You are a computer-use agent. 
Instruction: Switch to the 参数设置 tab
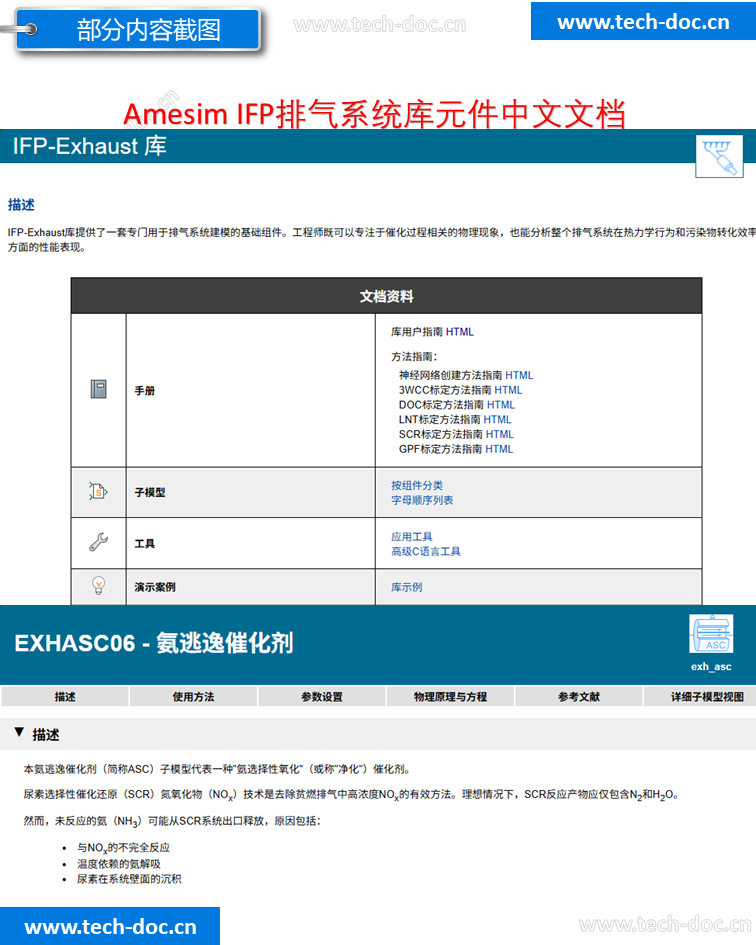click(322, 697)
